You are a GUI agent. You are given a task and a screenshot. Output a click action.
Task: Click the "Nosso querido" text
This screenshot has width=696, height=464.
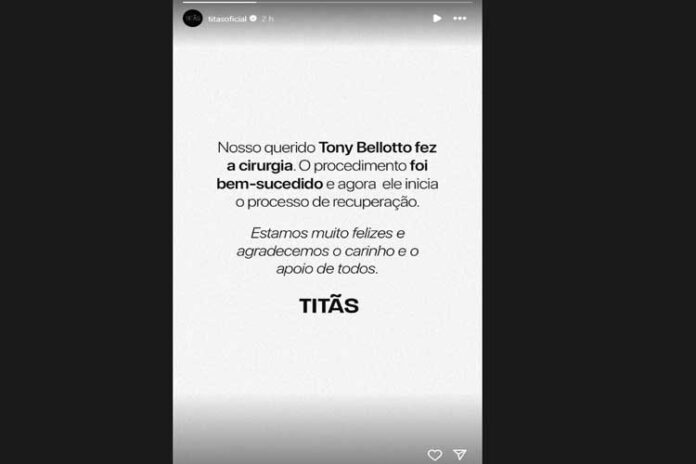[x=266, y=147]
